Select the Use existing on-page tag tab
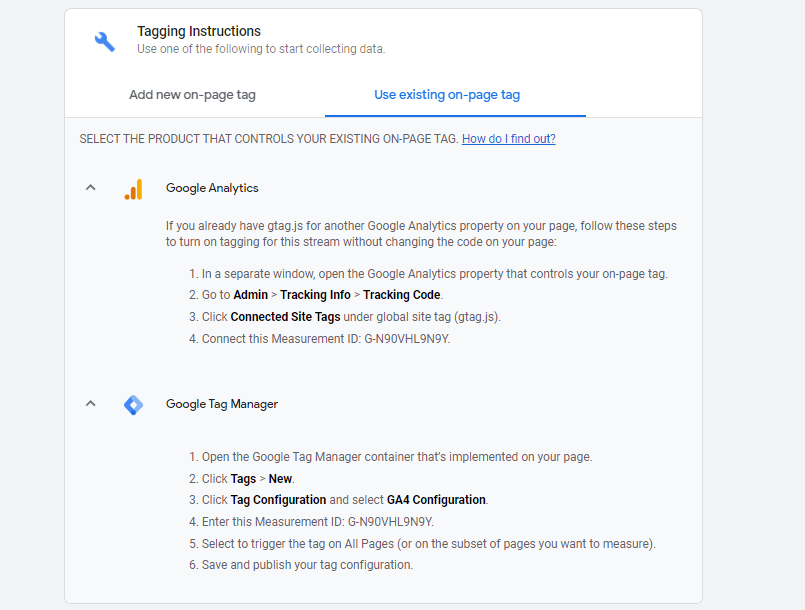The image size is (805, 610). pos(447,95)
